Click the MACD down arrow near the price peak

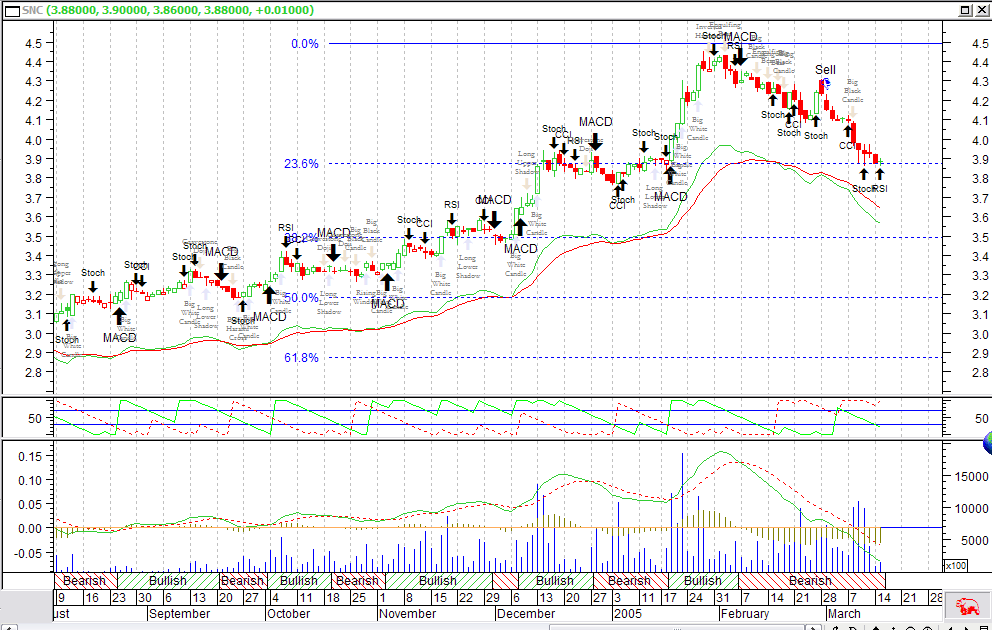[738, 56]
